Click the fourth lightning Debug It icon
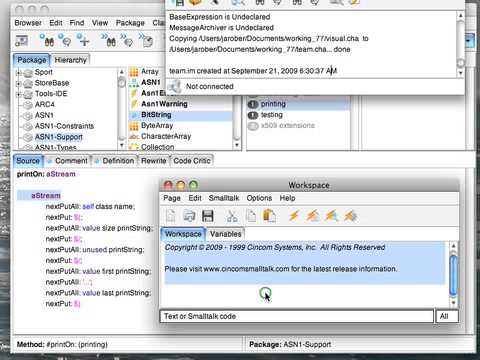This screenshot has width=480, height=360. 350,216
